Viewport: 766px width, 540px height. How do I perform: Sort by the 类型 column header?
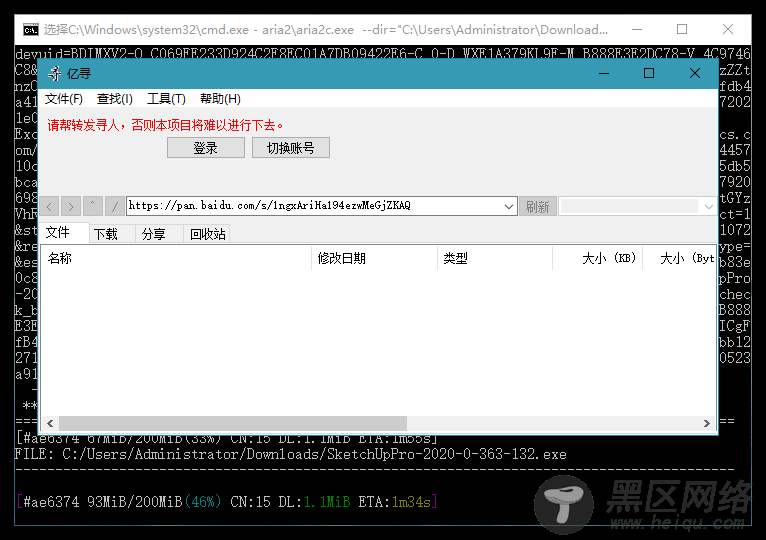pyautogui.click(x=495, y=258)
